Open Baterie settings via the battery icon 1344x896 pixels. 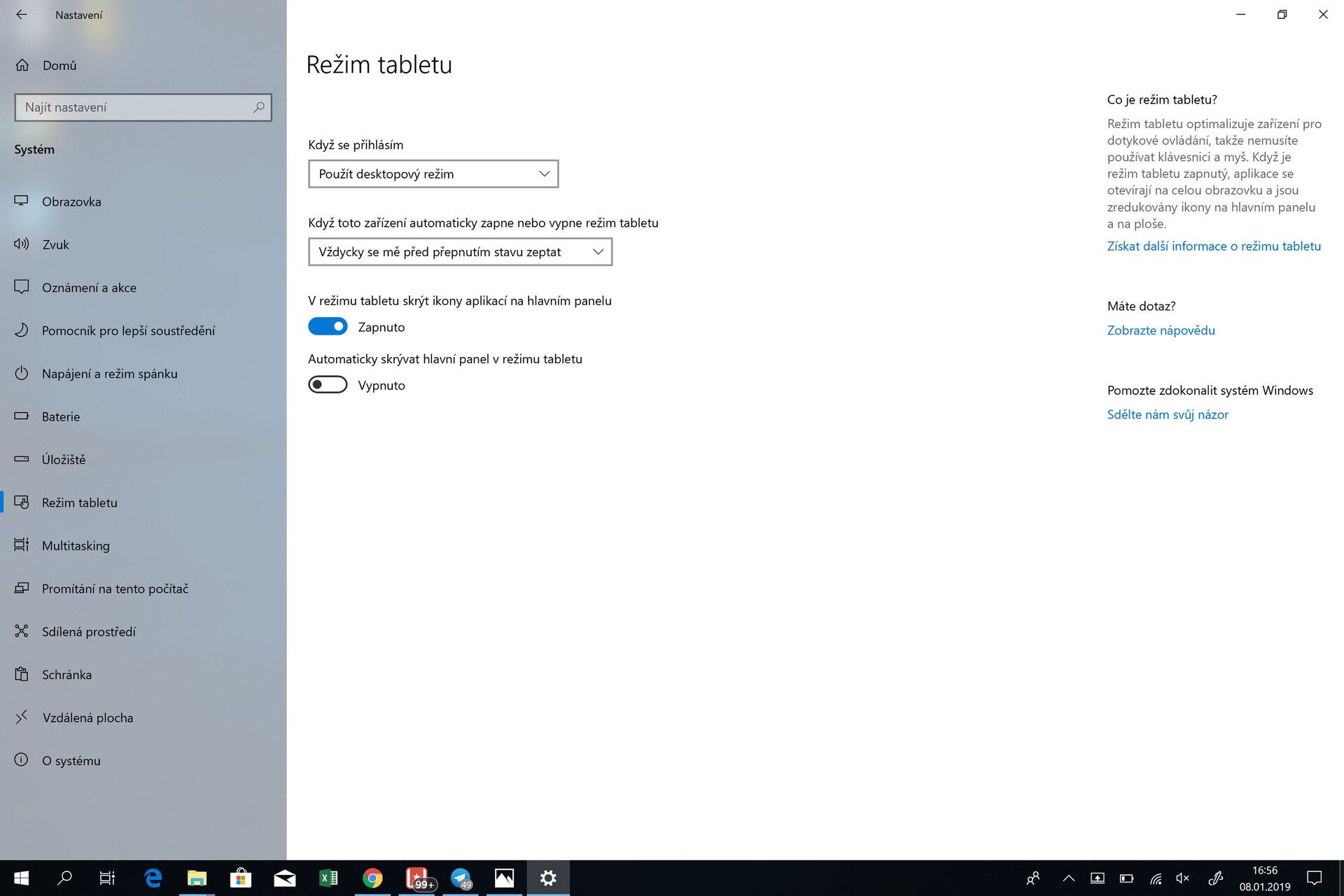click(x=1127, y=878)
